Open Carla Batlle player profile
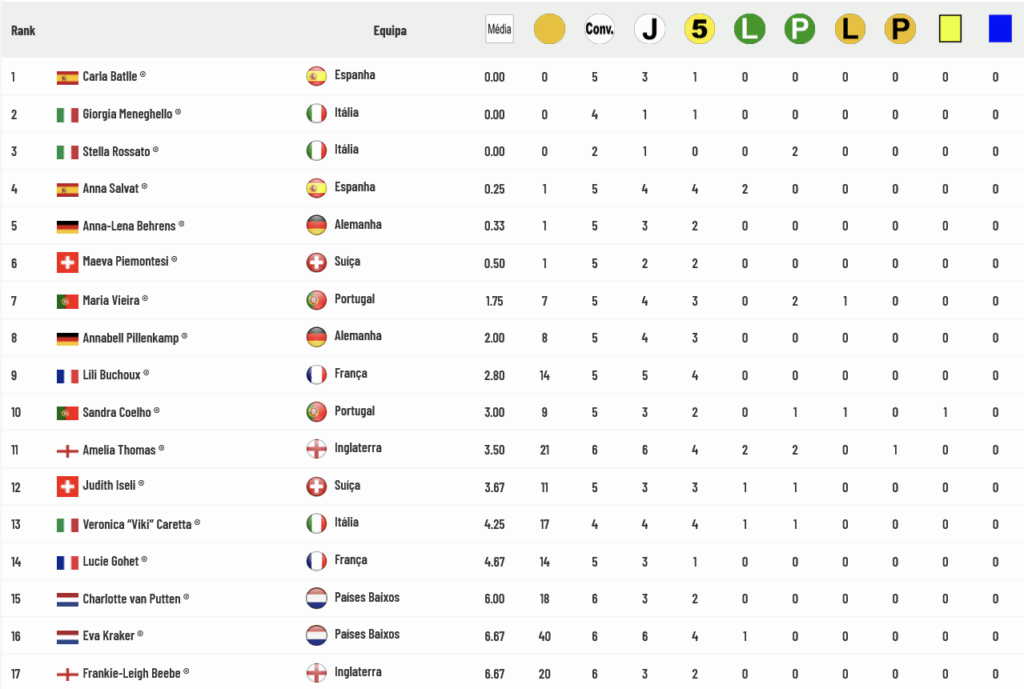The height and width of the screenshot is (689, 1024). 110,76
